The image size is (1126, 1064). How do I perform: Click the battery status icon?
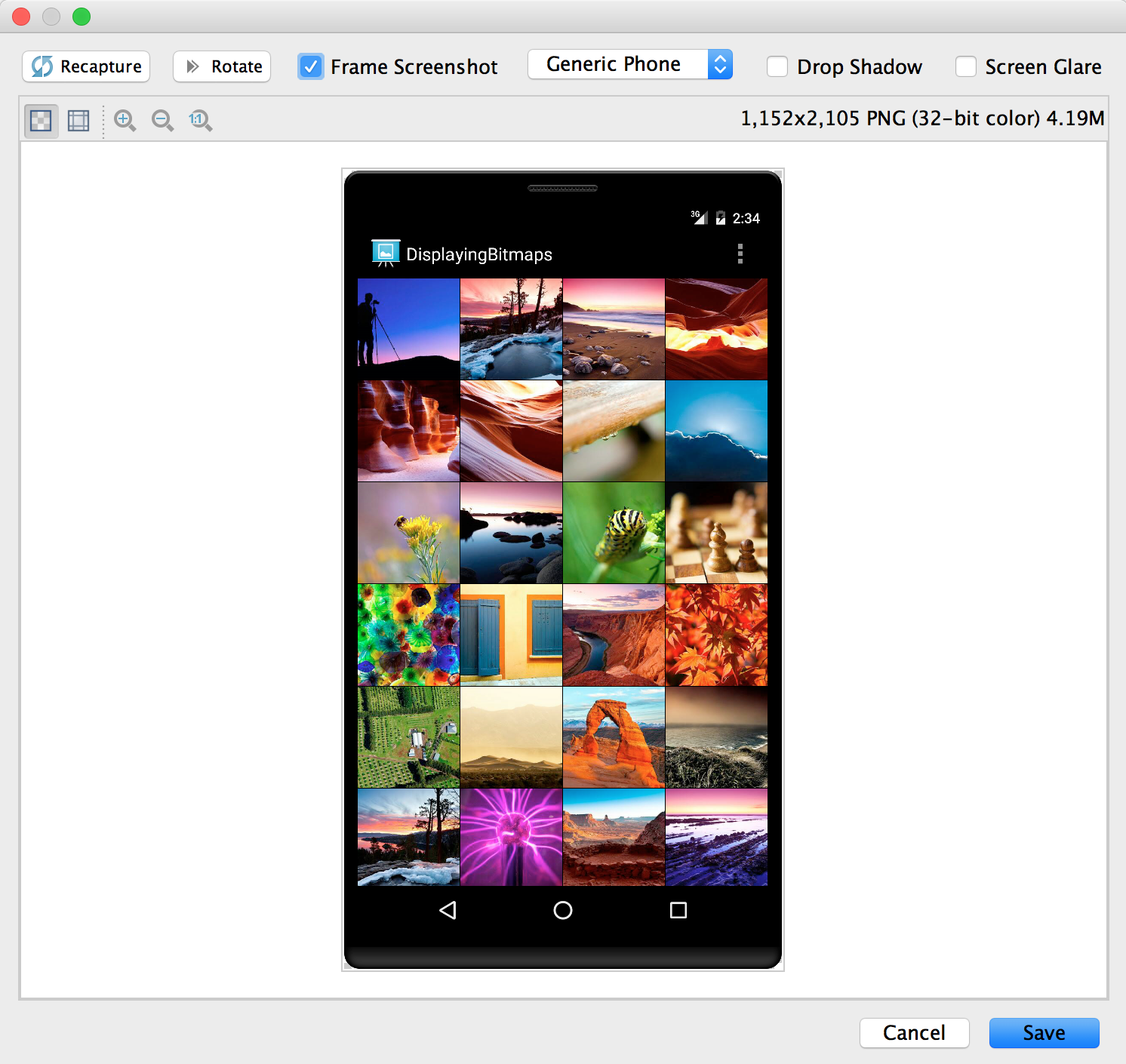721,218
